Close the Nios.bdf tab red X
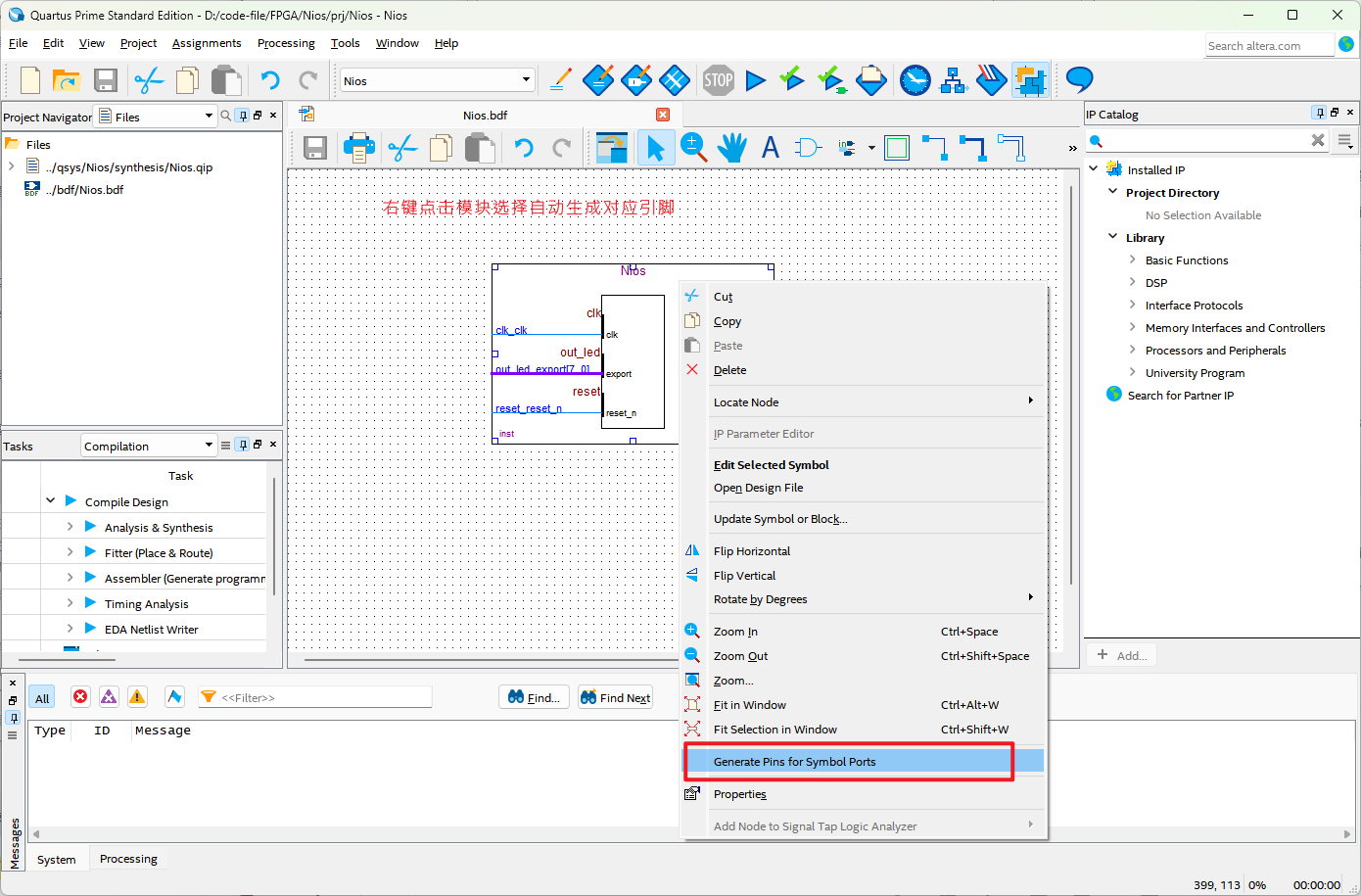The image size is (1361, 896). 663,115
